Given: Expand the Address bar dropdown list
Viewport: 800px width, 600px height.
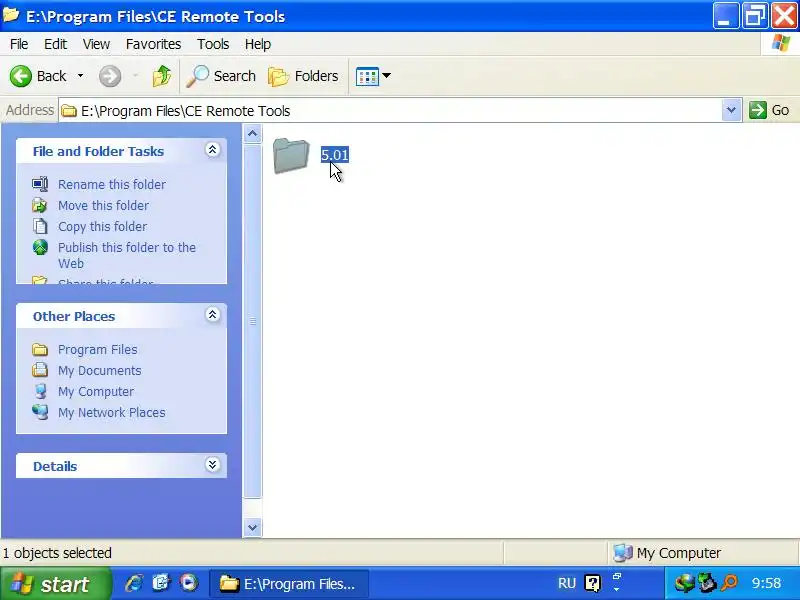Looking at the screenshot, I should click(731, 110).
